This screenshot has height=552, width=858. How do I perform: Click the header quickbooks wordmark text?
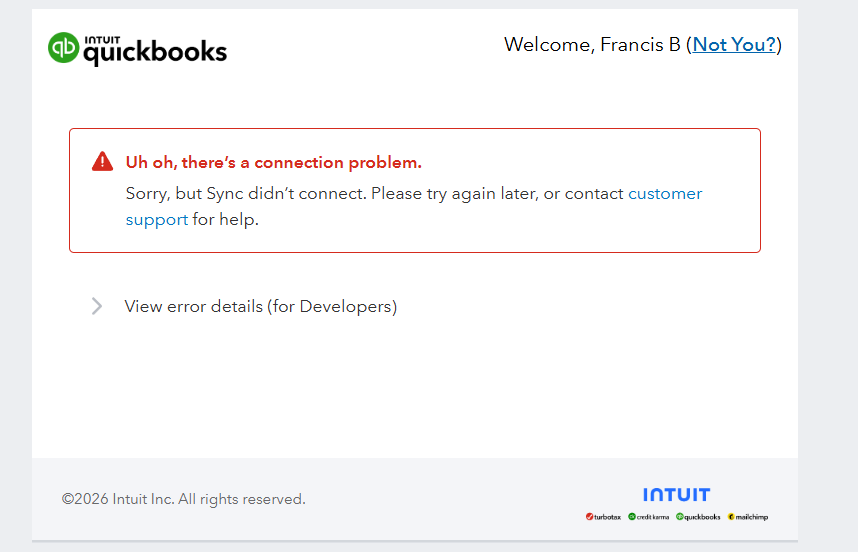point(155,51)
